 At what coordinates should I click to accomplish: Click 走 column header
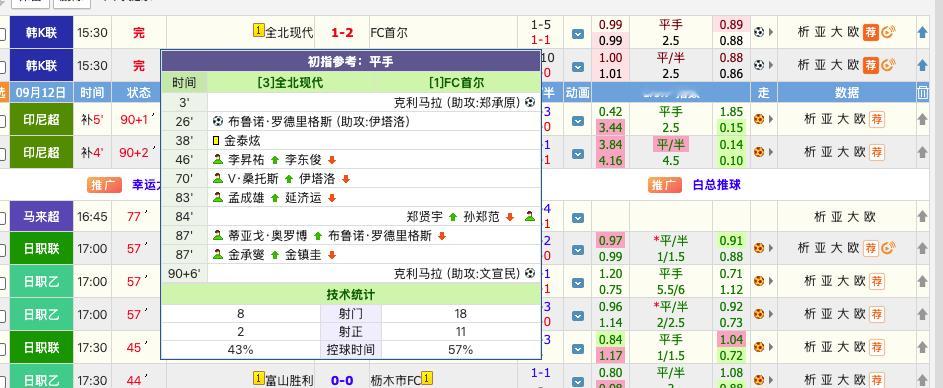pyautogui.click(x=763, y=93)
